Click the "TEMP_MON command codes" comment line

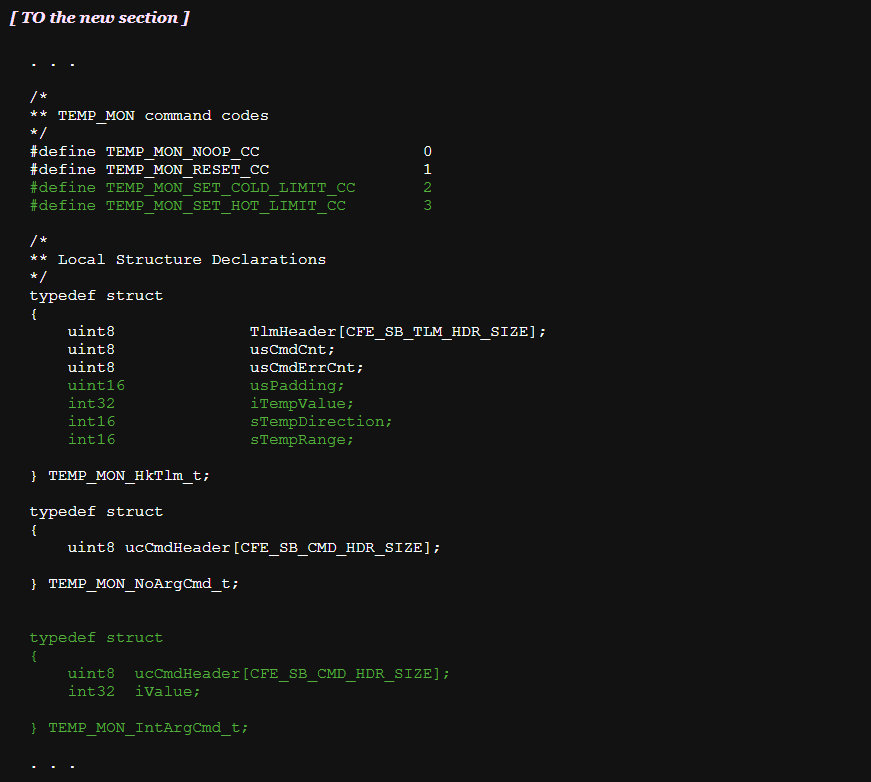pyautogui.click(x=162, y=115)
